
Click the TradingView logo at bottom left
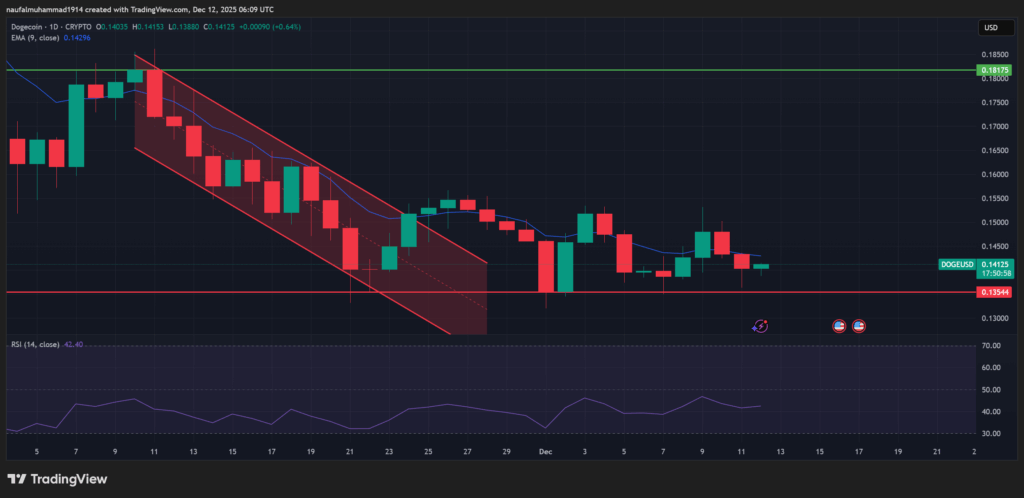58,478
